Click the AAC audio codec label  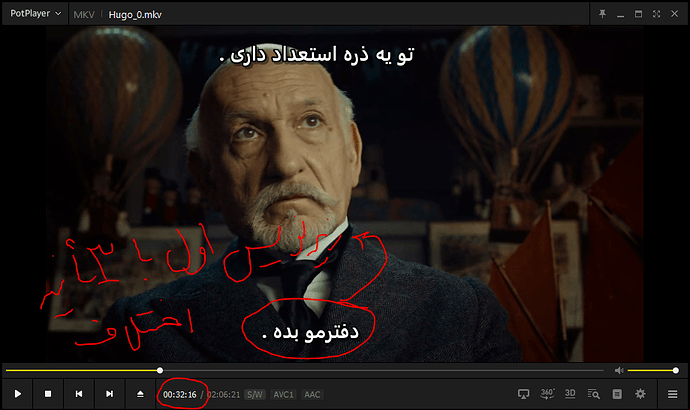tap(312, 395)
